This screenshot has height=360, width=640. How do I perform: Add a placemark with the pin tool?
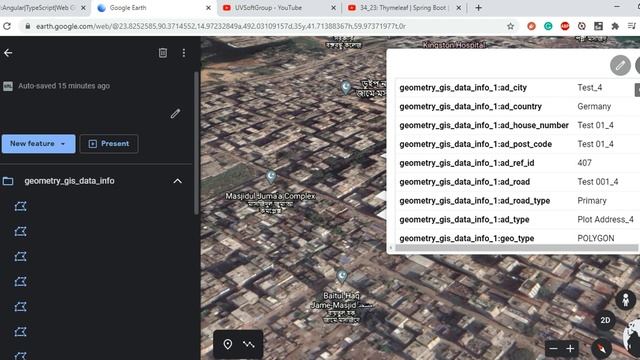228,344
